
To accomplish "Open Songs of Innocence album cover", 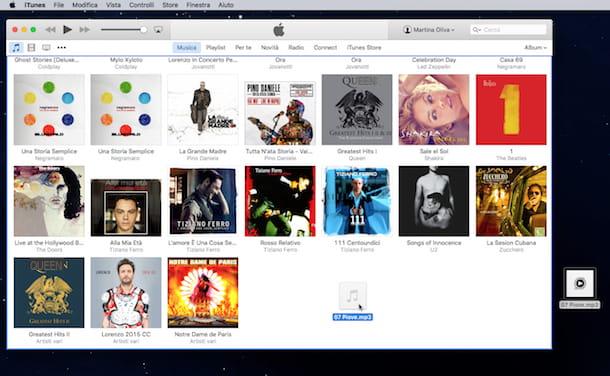I will tap(434, 201).
